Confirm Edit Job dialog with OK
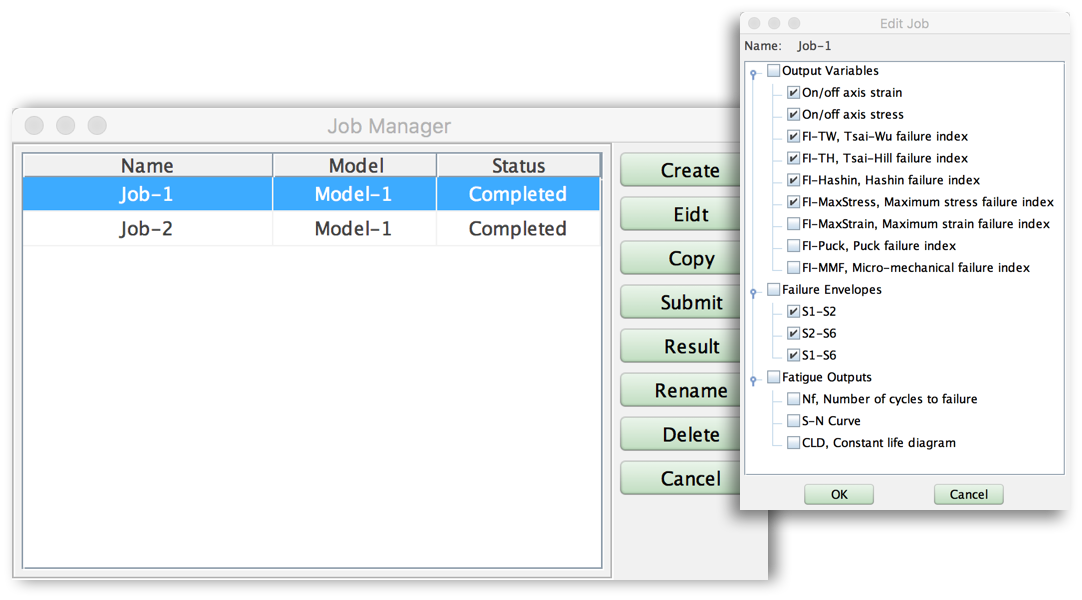The image size is (1082, 600). coord(838,495)
